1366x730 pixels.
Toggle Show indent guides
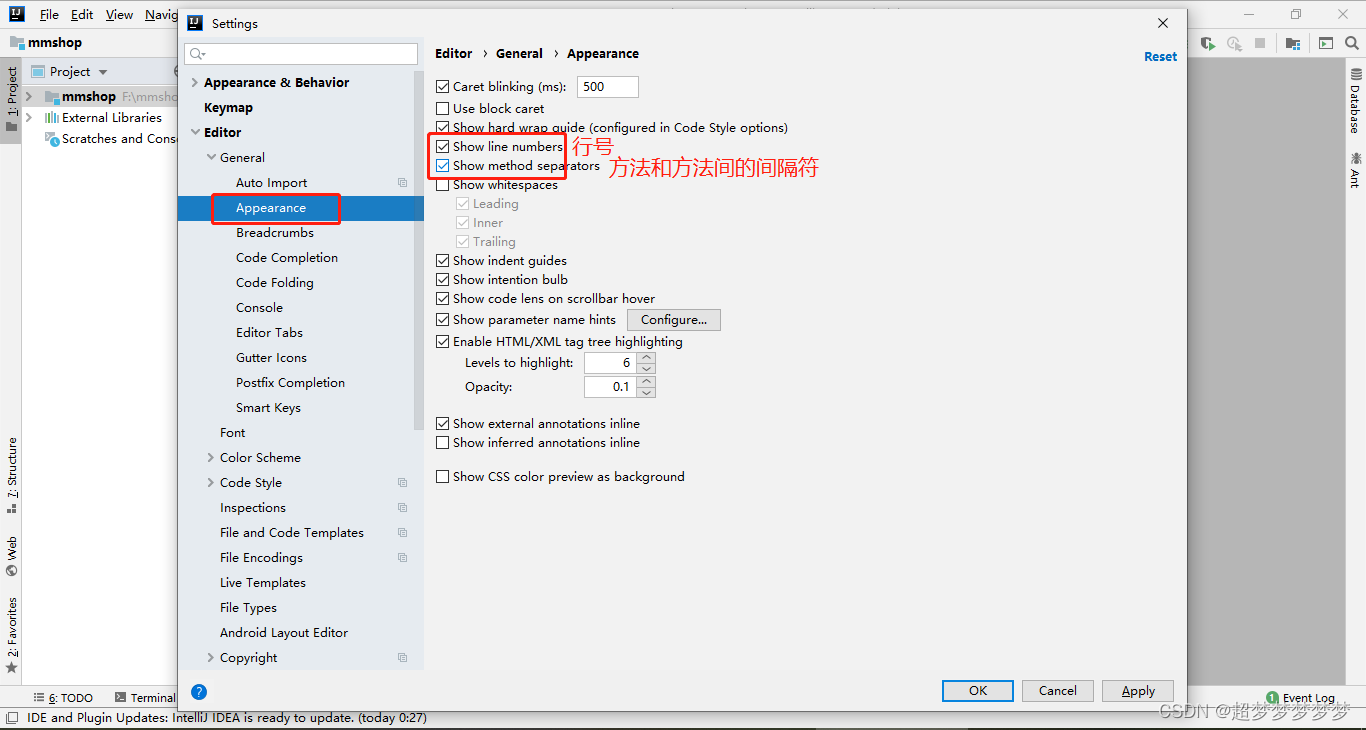(x=442, y=260)
